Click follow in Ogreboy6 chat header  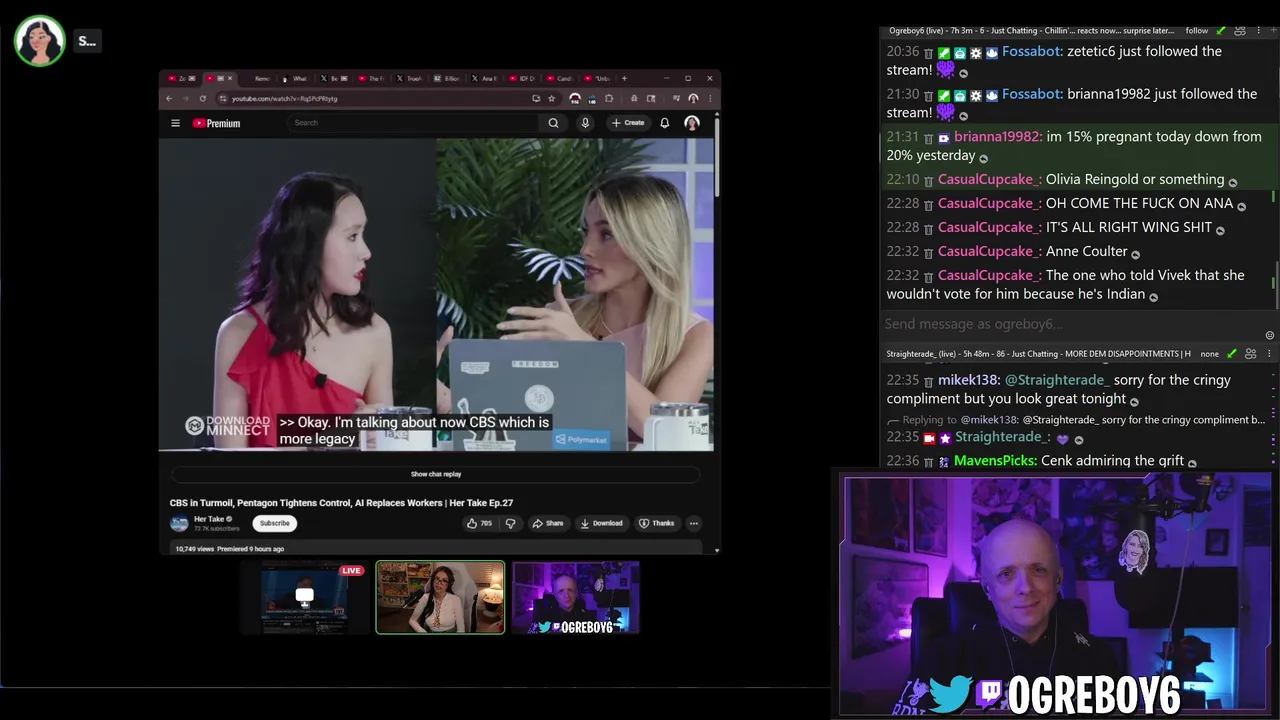coord(1197,31)
